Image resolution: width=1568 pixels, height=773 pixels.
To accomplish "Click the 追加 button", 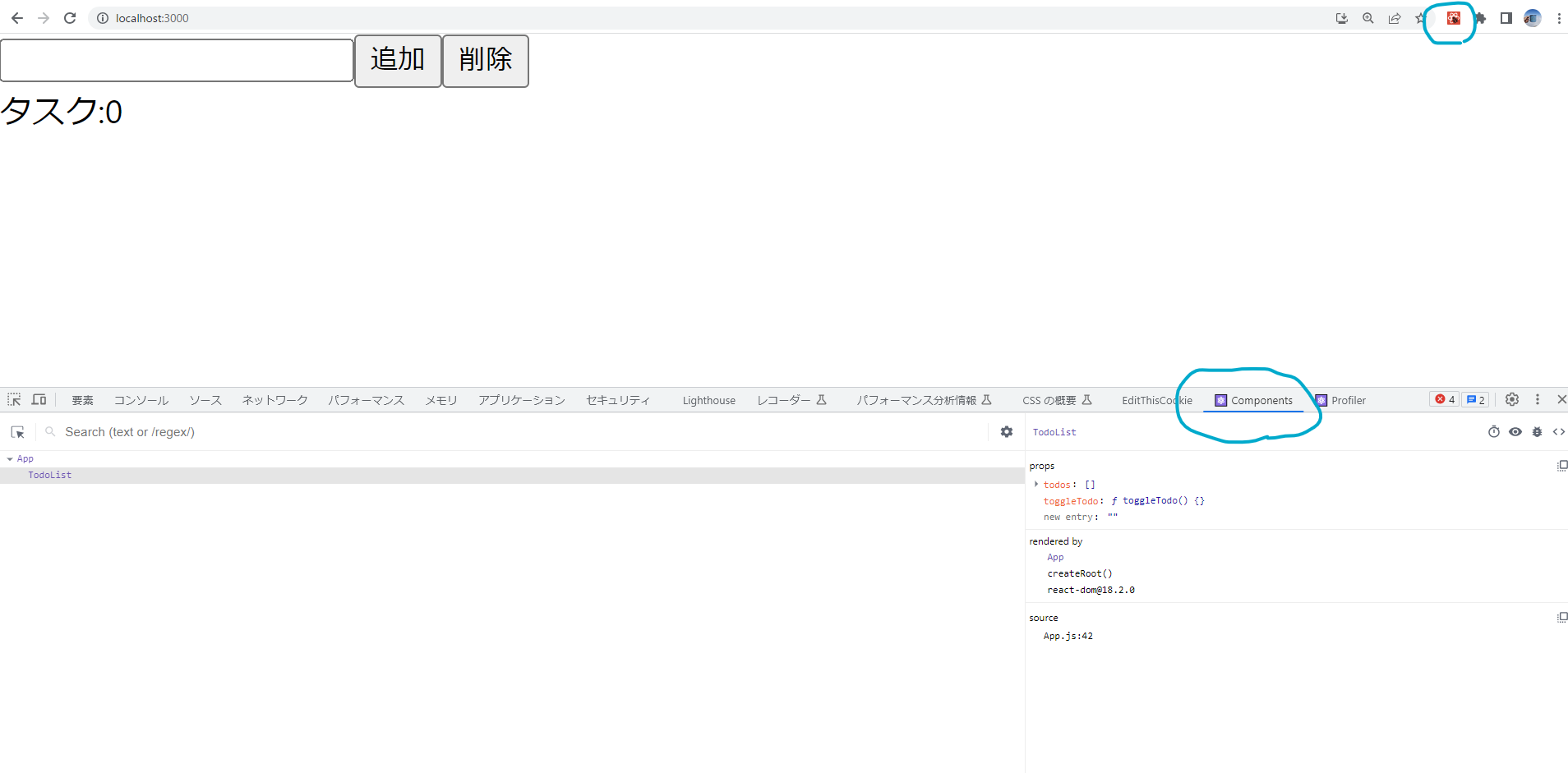I will coord(397,60).
